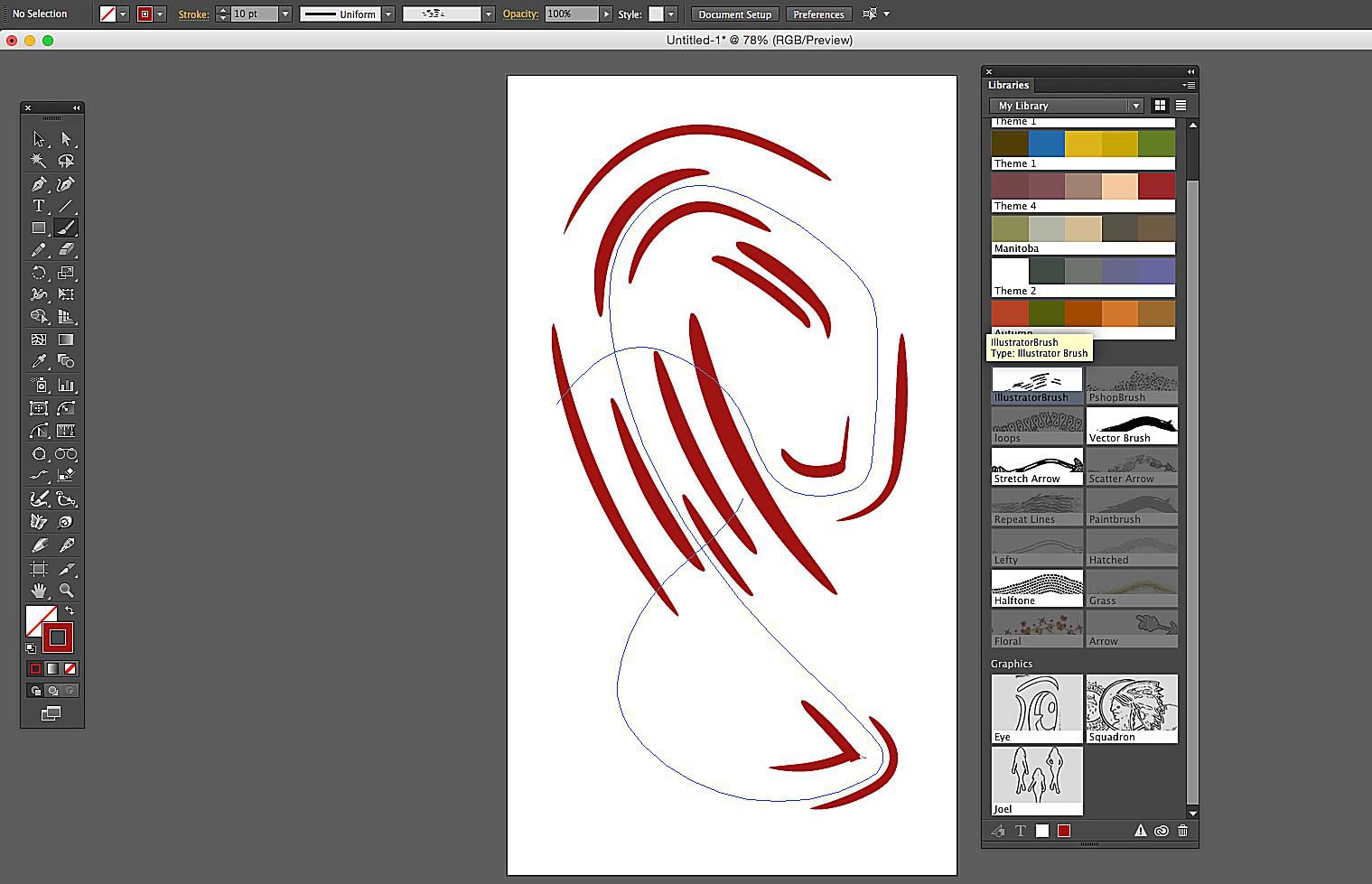Add text style with T icon
This screenshot has height=884, width=1372.
tap(1021, 831)
